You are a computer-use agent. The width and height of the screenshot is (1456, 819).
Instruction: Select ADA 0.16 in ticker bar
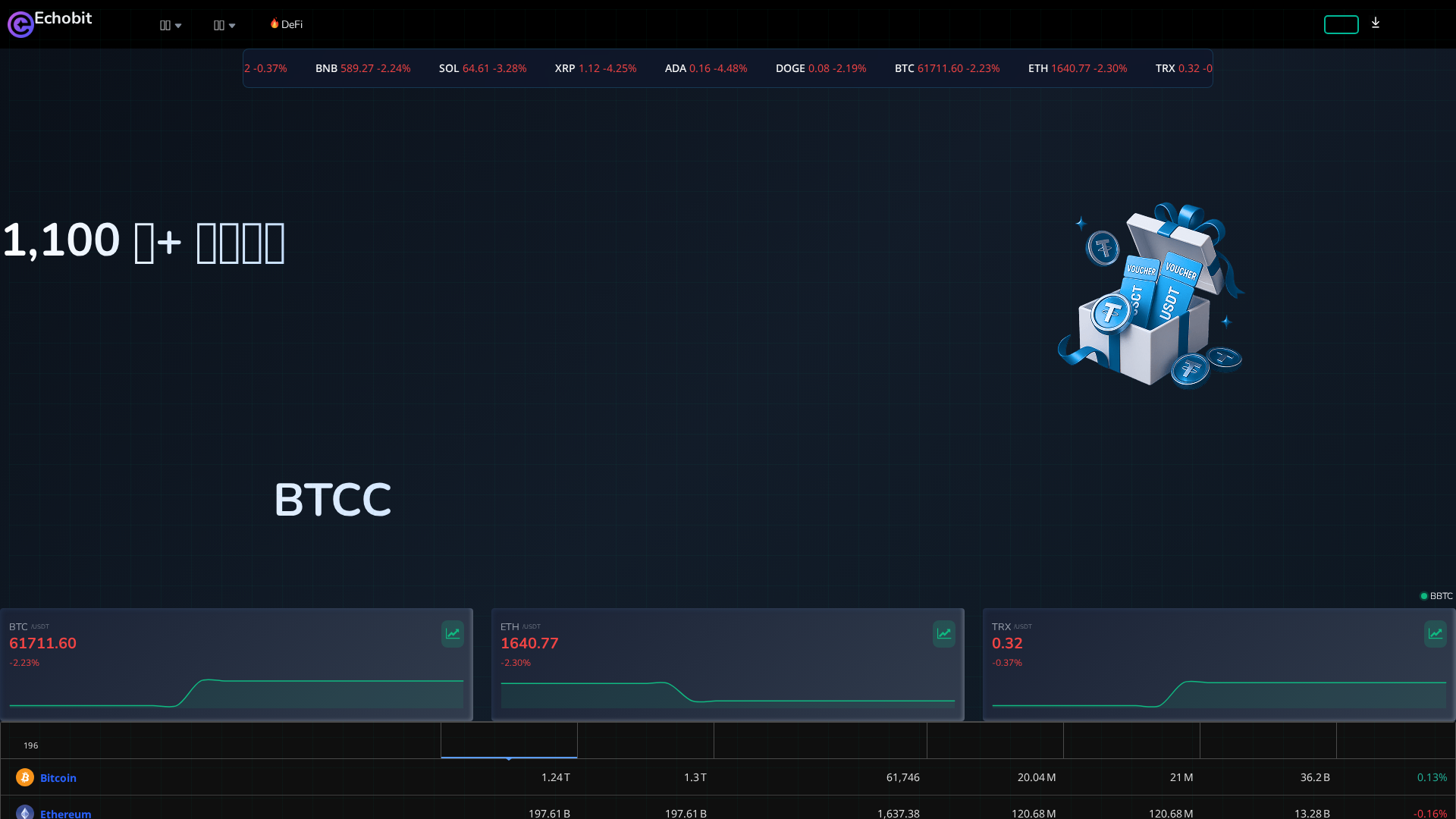(x=706, y=68)
